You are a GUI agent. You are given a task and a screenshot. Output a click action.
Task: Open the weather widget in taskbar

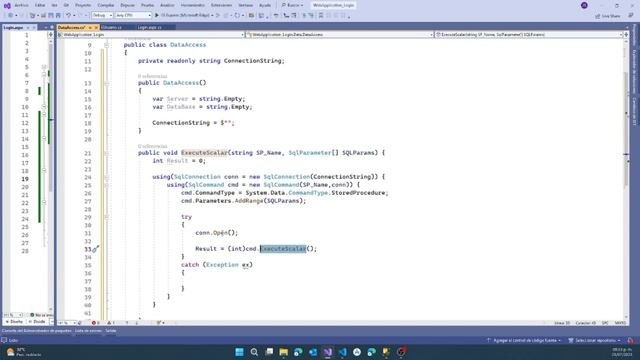coord(24,352)
